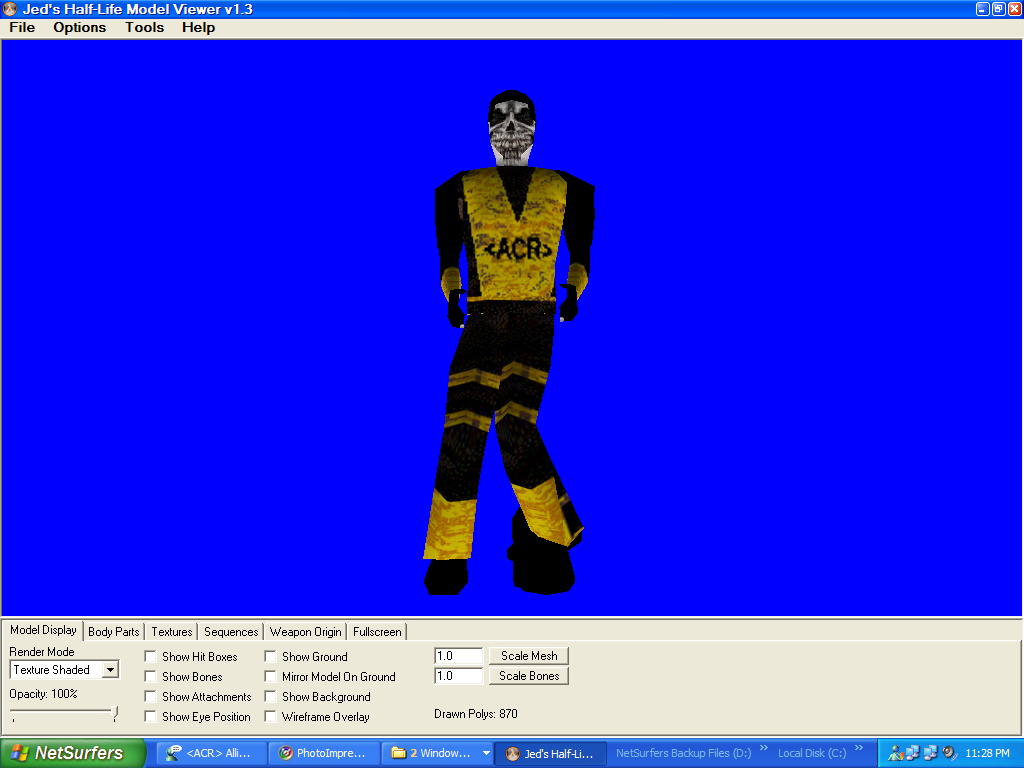Tick Mirror Model On Ground

[270, 677]
